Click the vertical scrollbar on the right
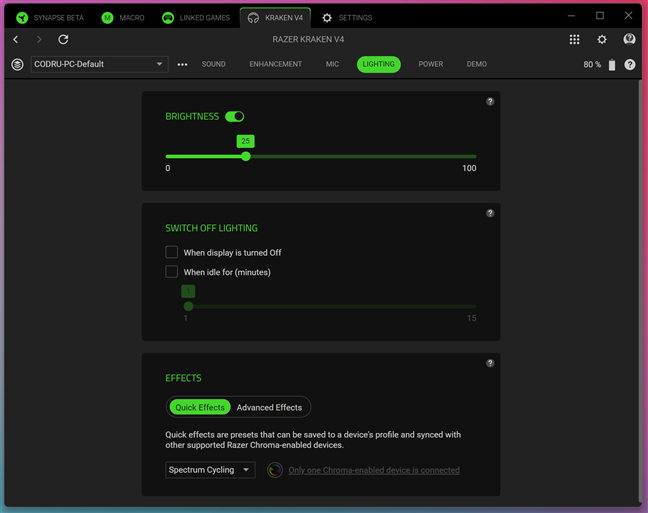The image size is (648, 513). [x=640, y=289]
